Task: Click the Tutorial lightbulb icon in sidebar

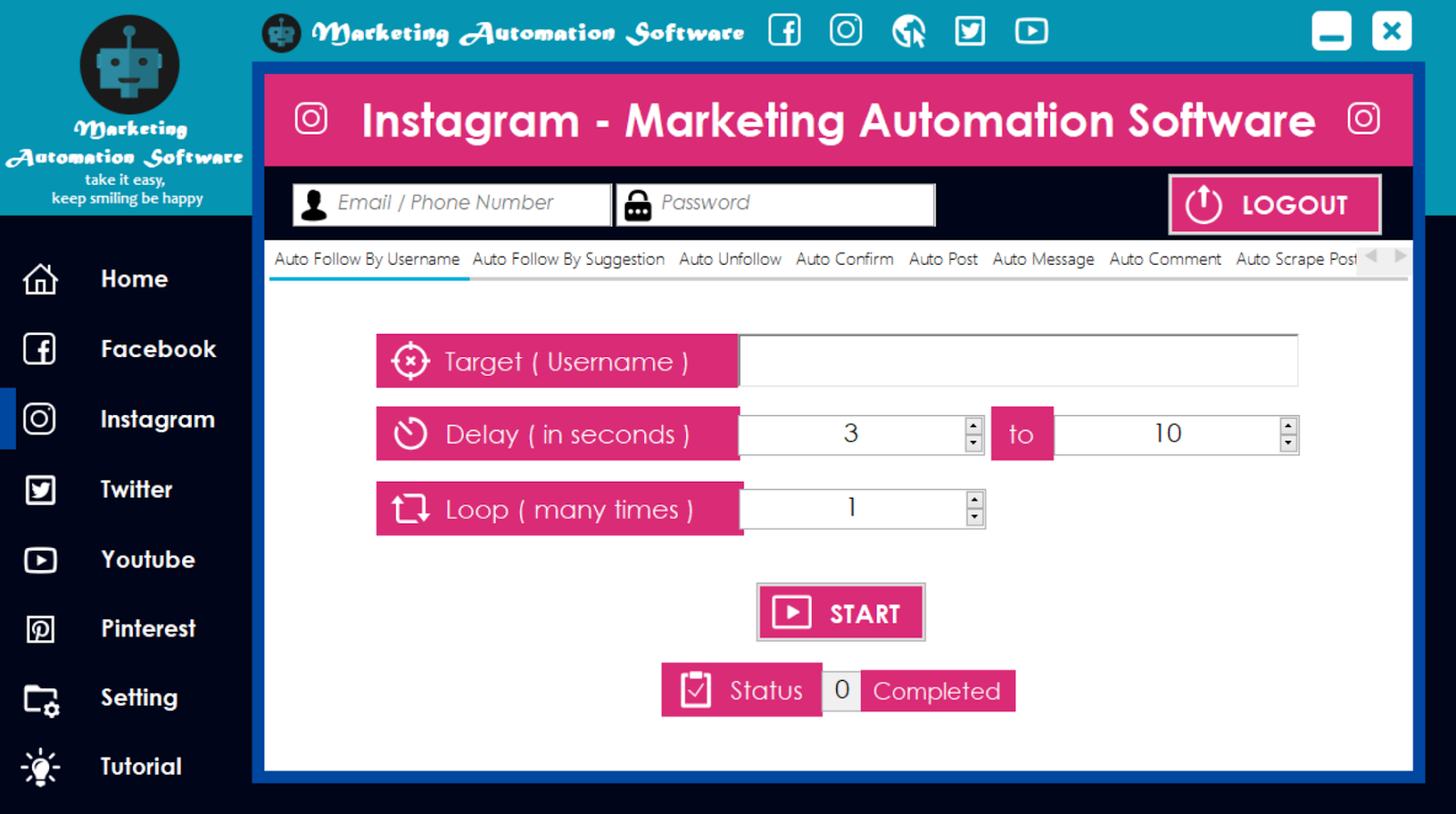Action: [40, 768]
